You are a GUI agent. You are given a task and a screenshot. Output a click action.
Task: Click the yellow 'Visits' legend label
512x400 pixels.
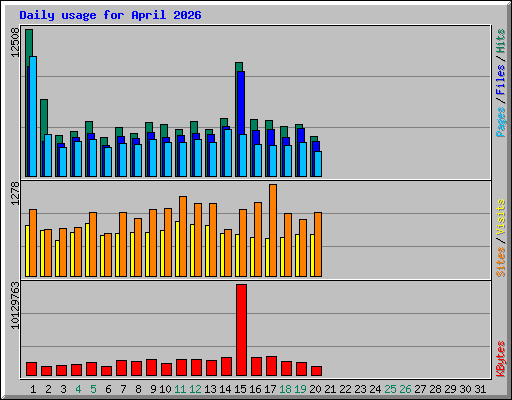tap(501, 218)
